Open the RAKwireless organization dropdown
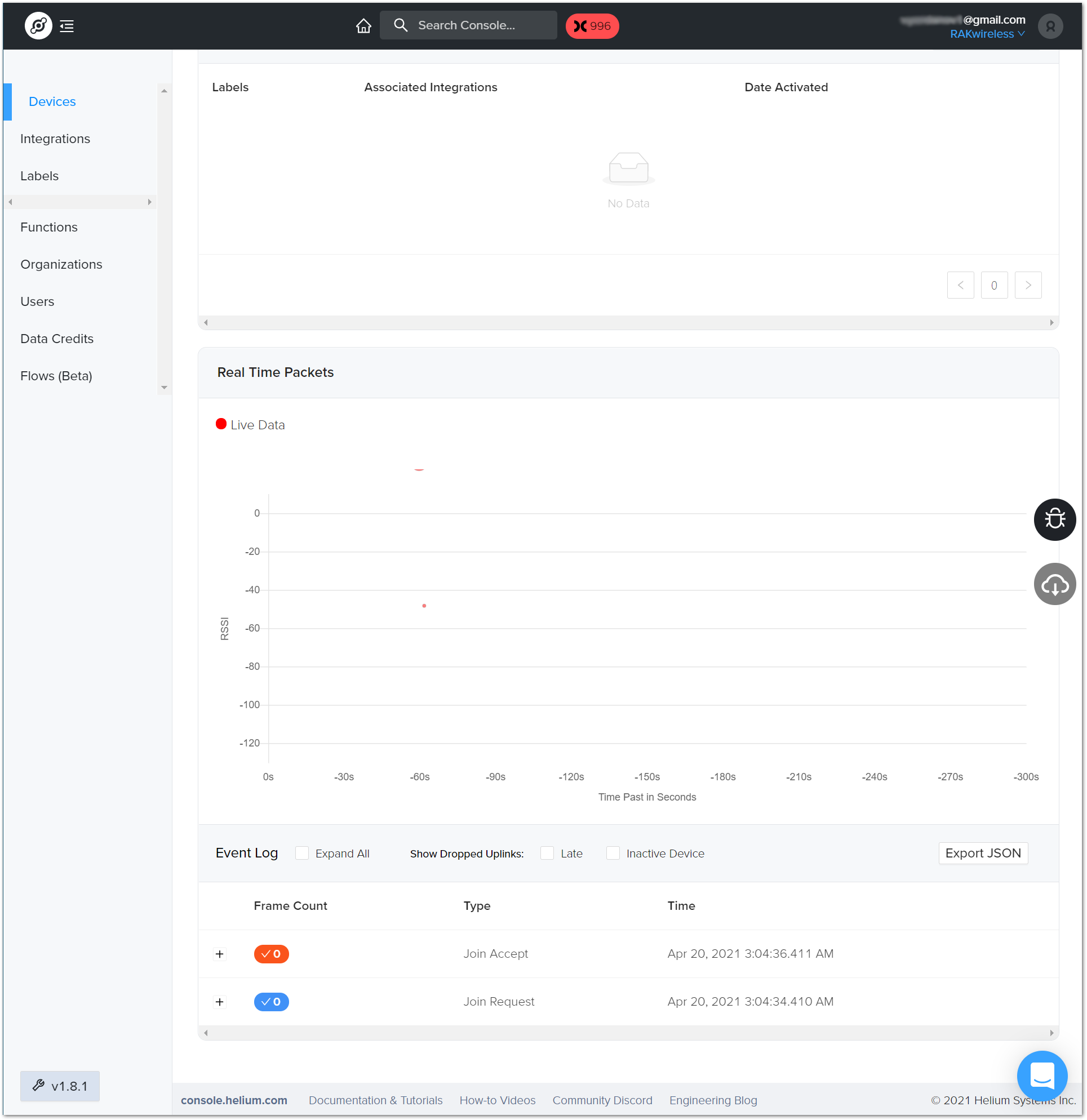1087x1120 pixels. click(x=987, y=34)
